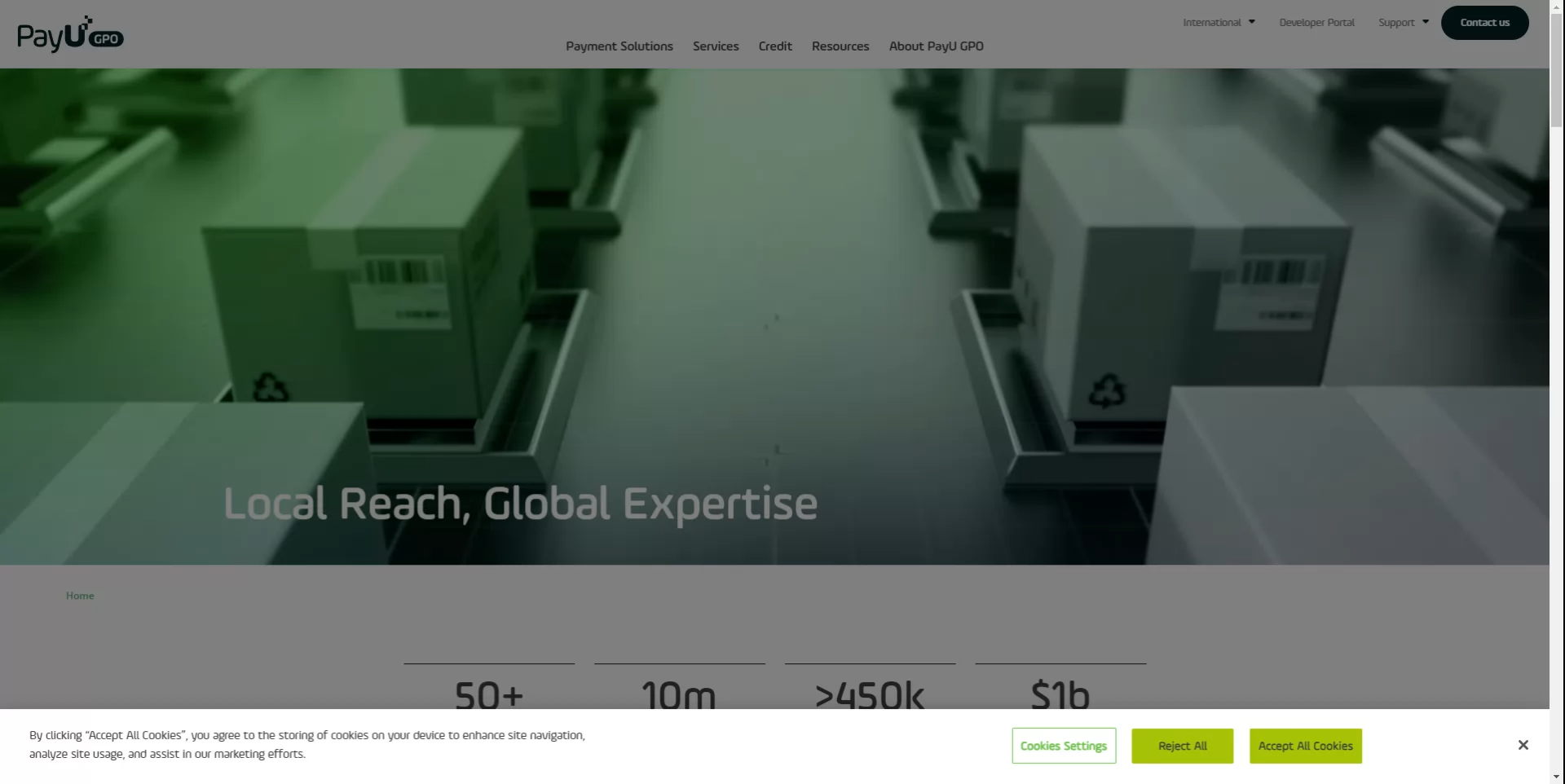Click the PayU GPO logo
This screenshot has width=1565, height=784.
[x=70, y=35]
